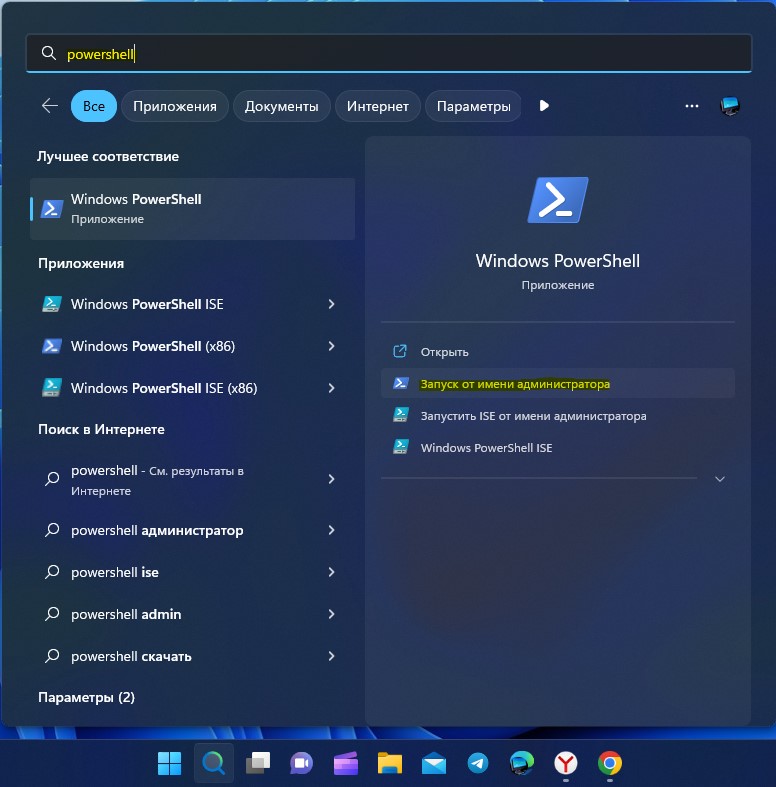This screenshot has width=776, height=787.
Task: Open the Edge remote desktop taskbar icon
Action: coord(522,763)
